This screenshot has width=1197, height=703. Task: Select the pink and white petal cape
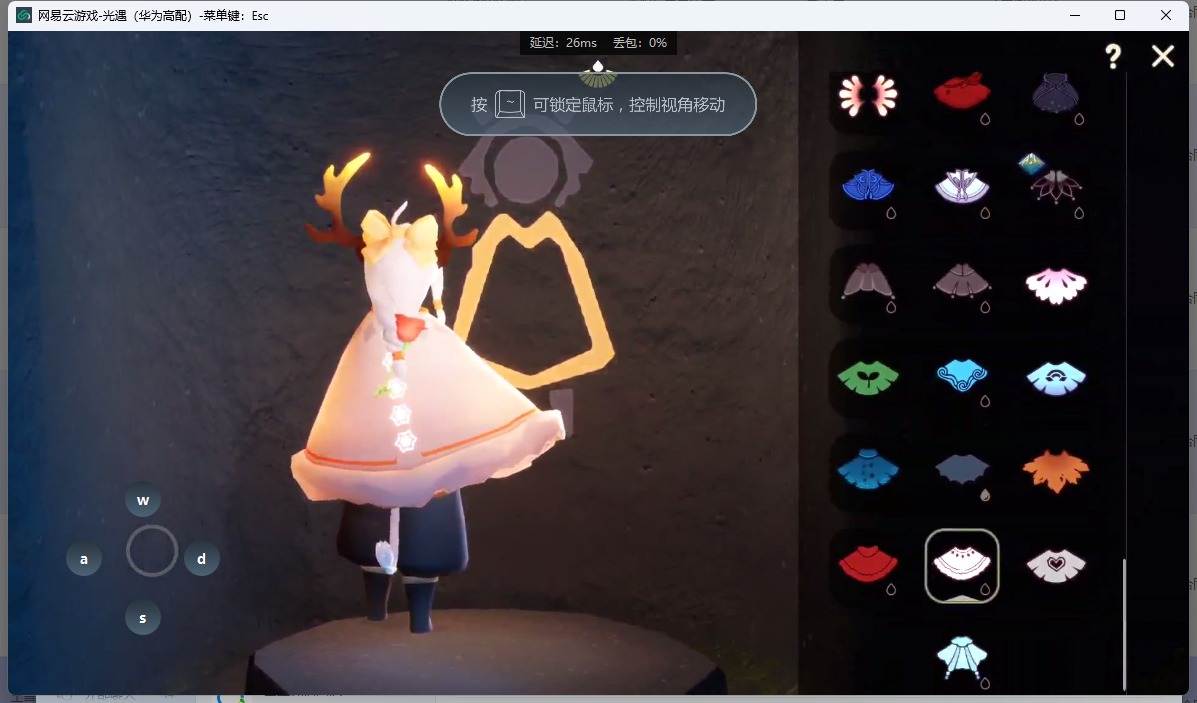pyautogui.click(x=1056, y=285)
